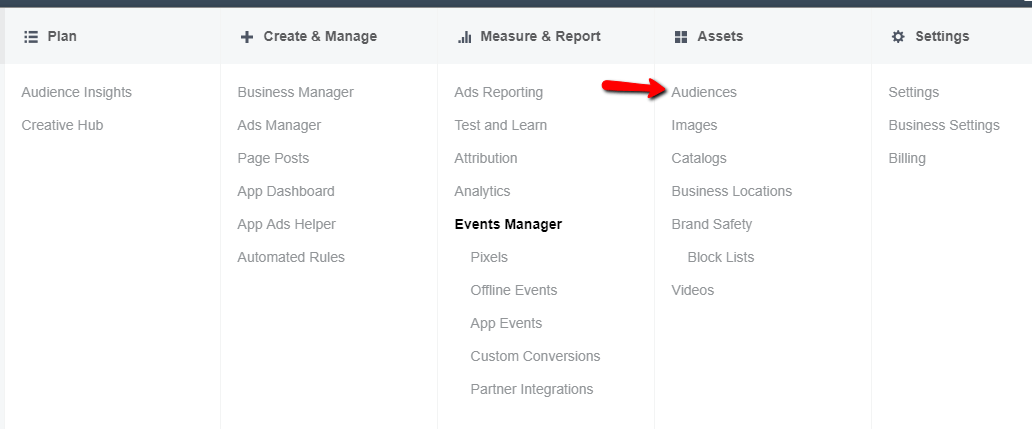Select Pixels under Events Manager

[x=489, y=257]
